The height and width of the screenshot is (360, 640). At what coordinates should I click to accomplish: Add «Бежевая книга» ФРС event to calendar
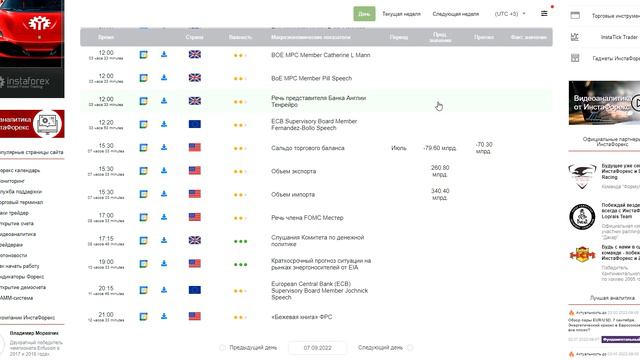pos(143,317)
